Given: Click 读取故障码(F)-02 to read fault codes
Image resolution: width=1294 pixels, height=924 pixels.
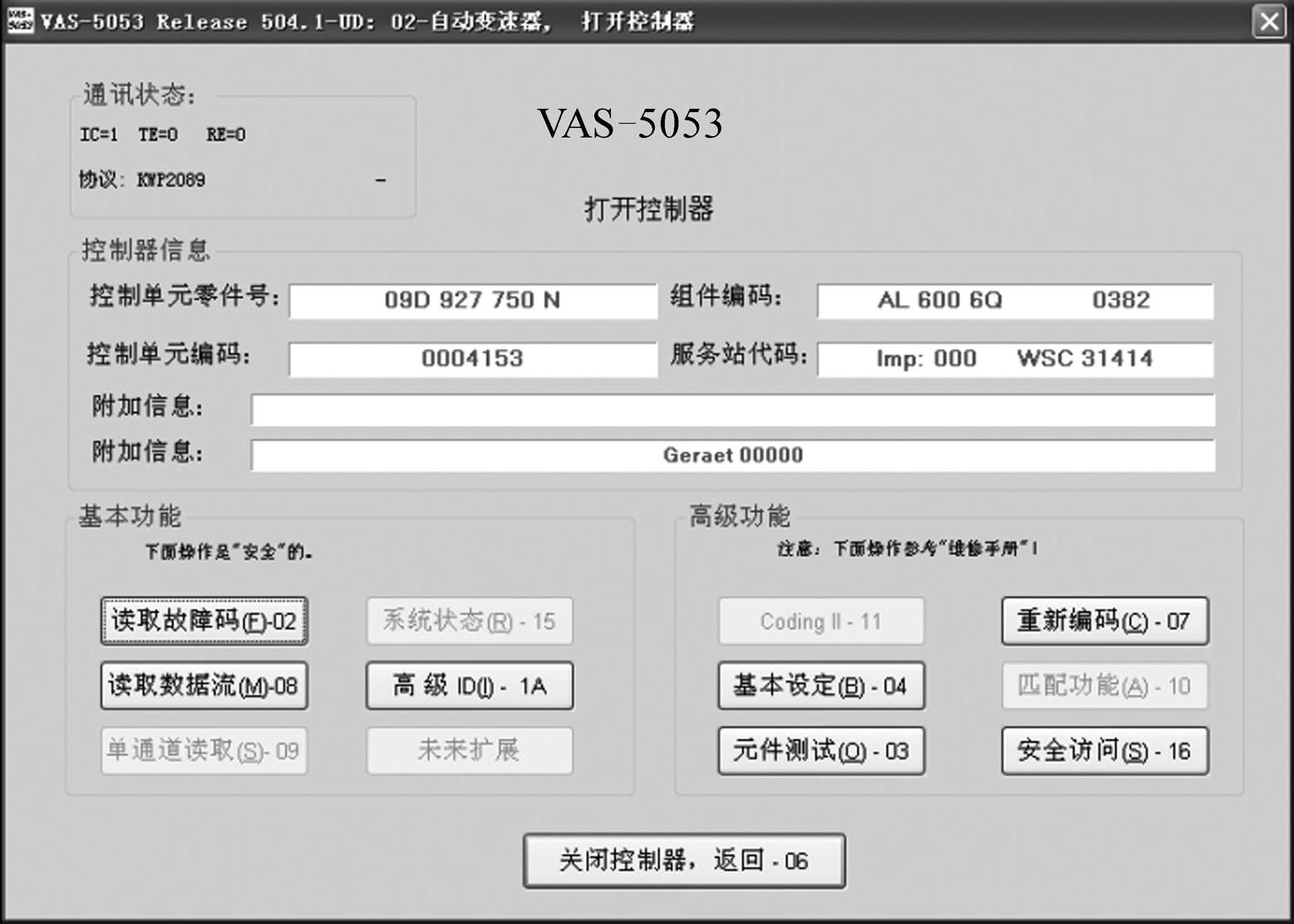Looking at the screenshot, I should point(204,621).
